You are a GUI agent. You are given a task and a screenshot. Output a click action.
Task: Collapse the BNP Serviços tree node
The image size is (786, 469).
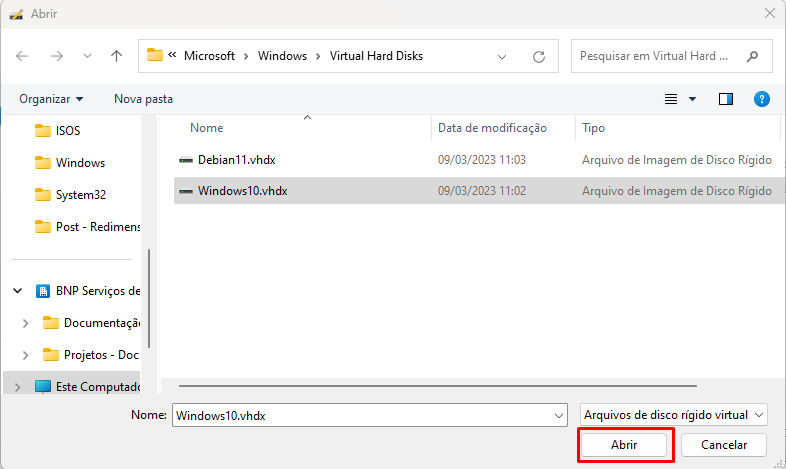(18, 291)
